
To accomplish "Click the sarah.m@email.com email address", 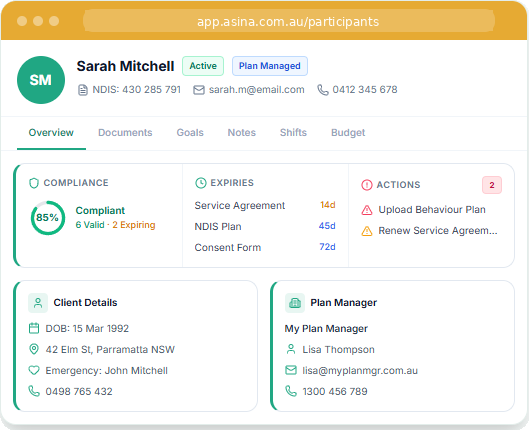I will [x=257, y=90].
